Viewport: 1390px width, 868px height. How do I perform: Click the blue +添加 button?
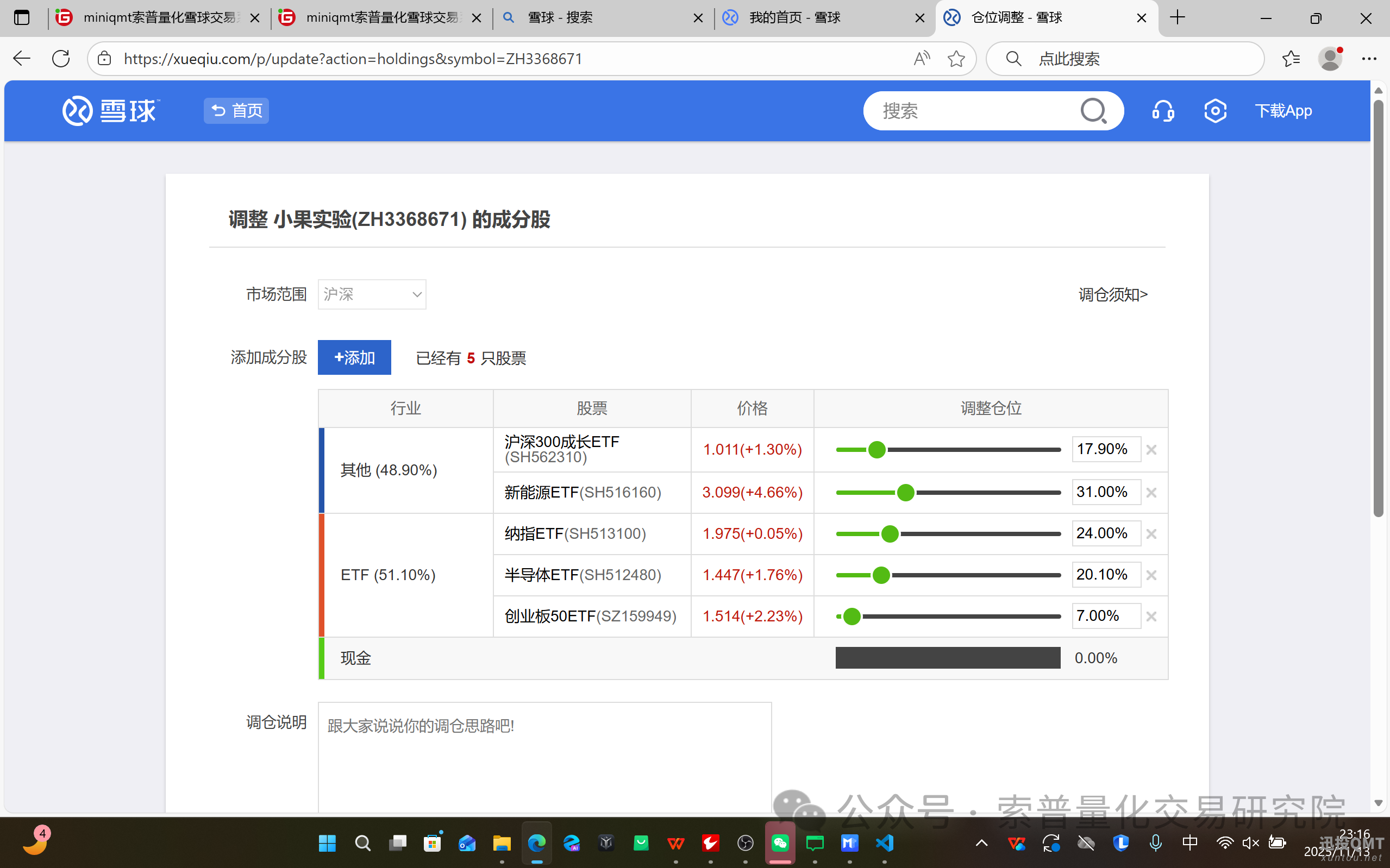[354, 357]
